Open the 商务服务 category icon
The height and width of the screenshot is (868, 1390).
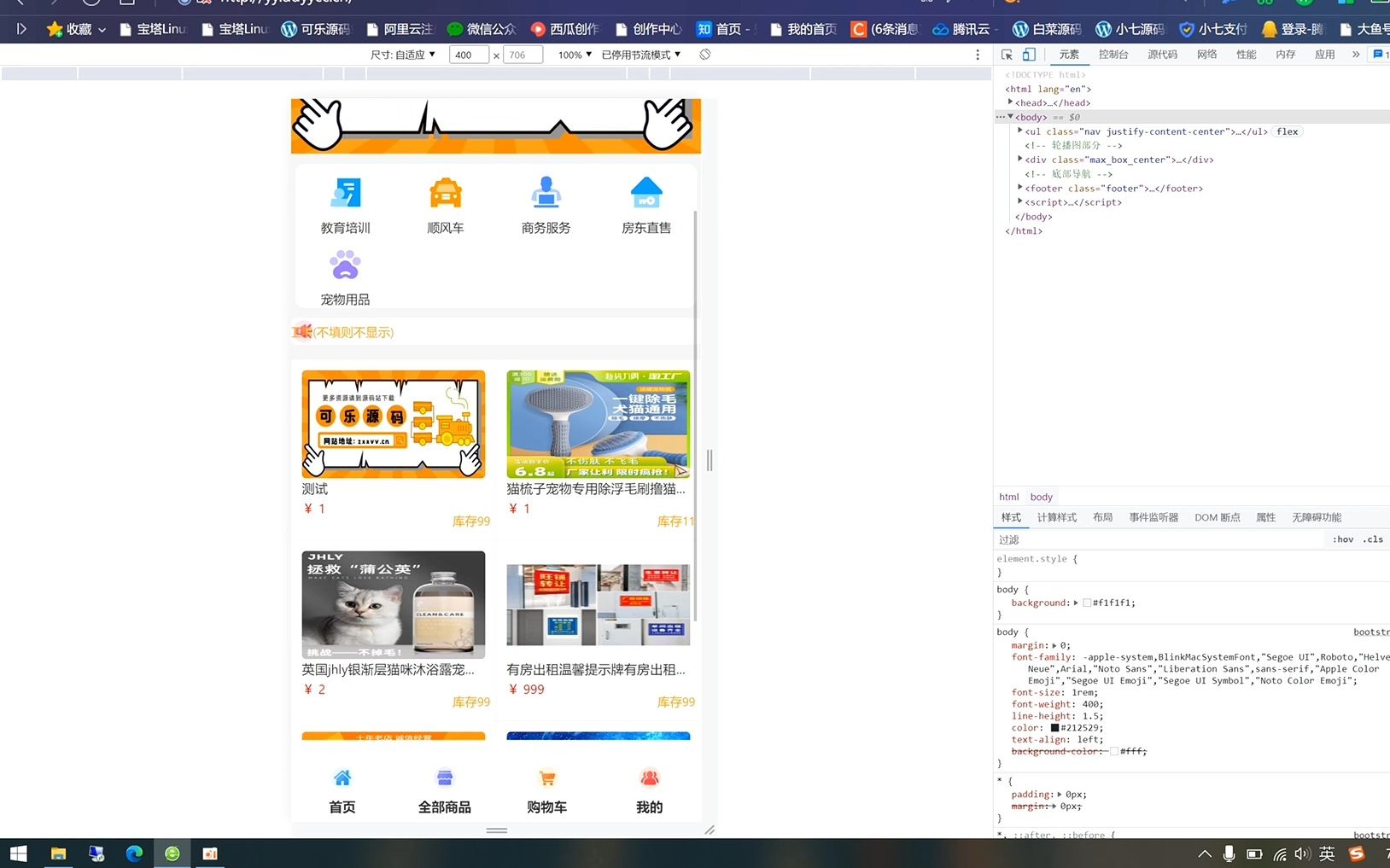click(x=546, y=194)
